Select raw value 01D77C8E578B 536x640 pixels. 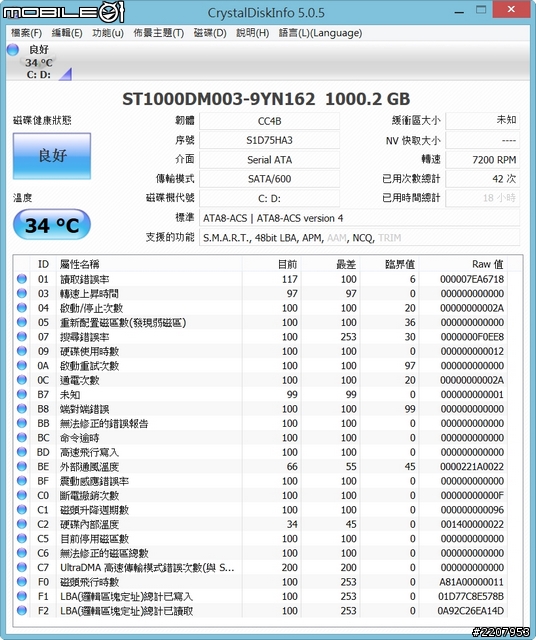[x=471, y=596]
